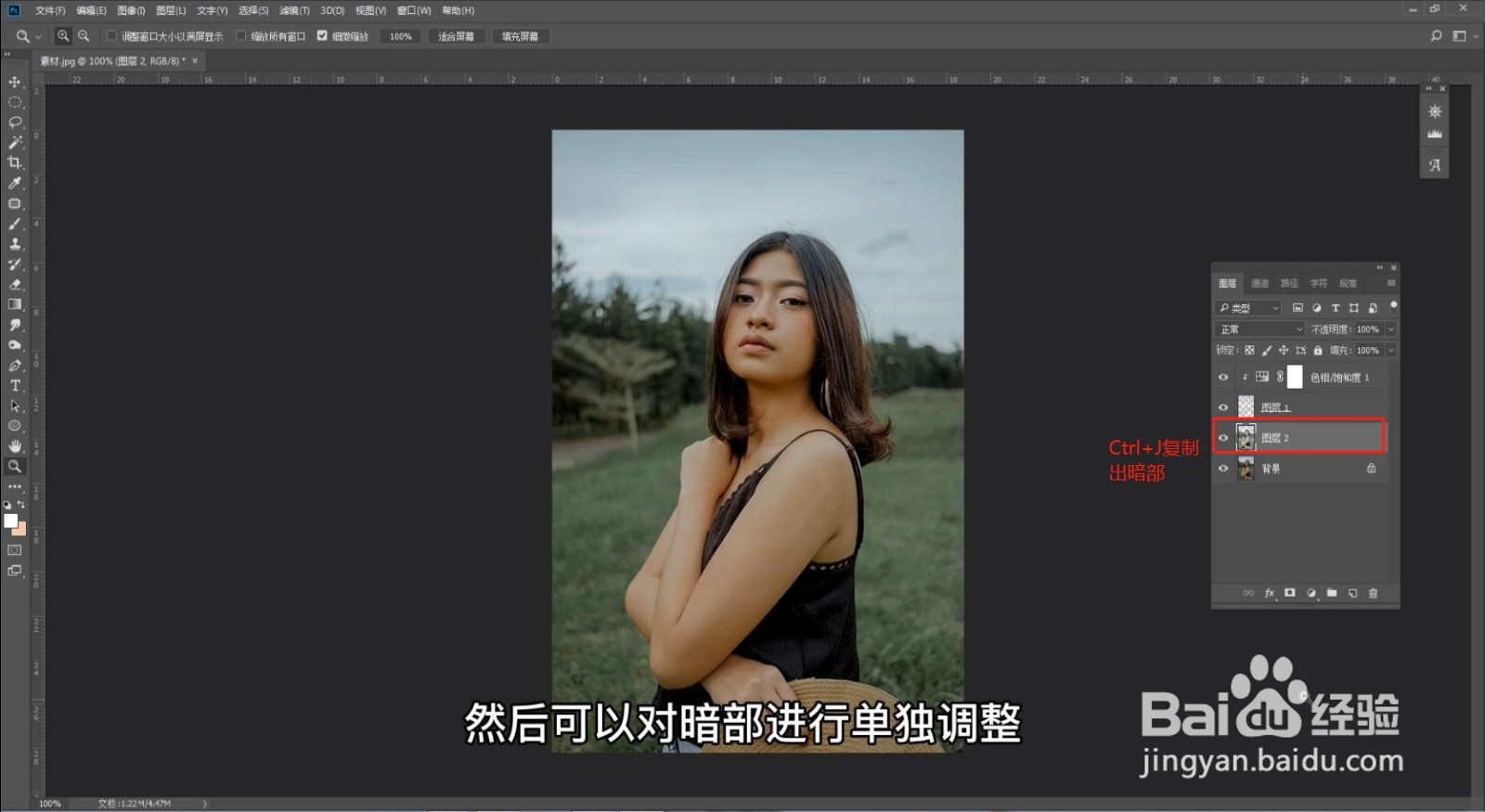Open the 文件(F) menu
The height and width of the screenshot is (812, 1485).
pos(50,10)
